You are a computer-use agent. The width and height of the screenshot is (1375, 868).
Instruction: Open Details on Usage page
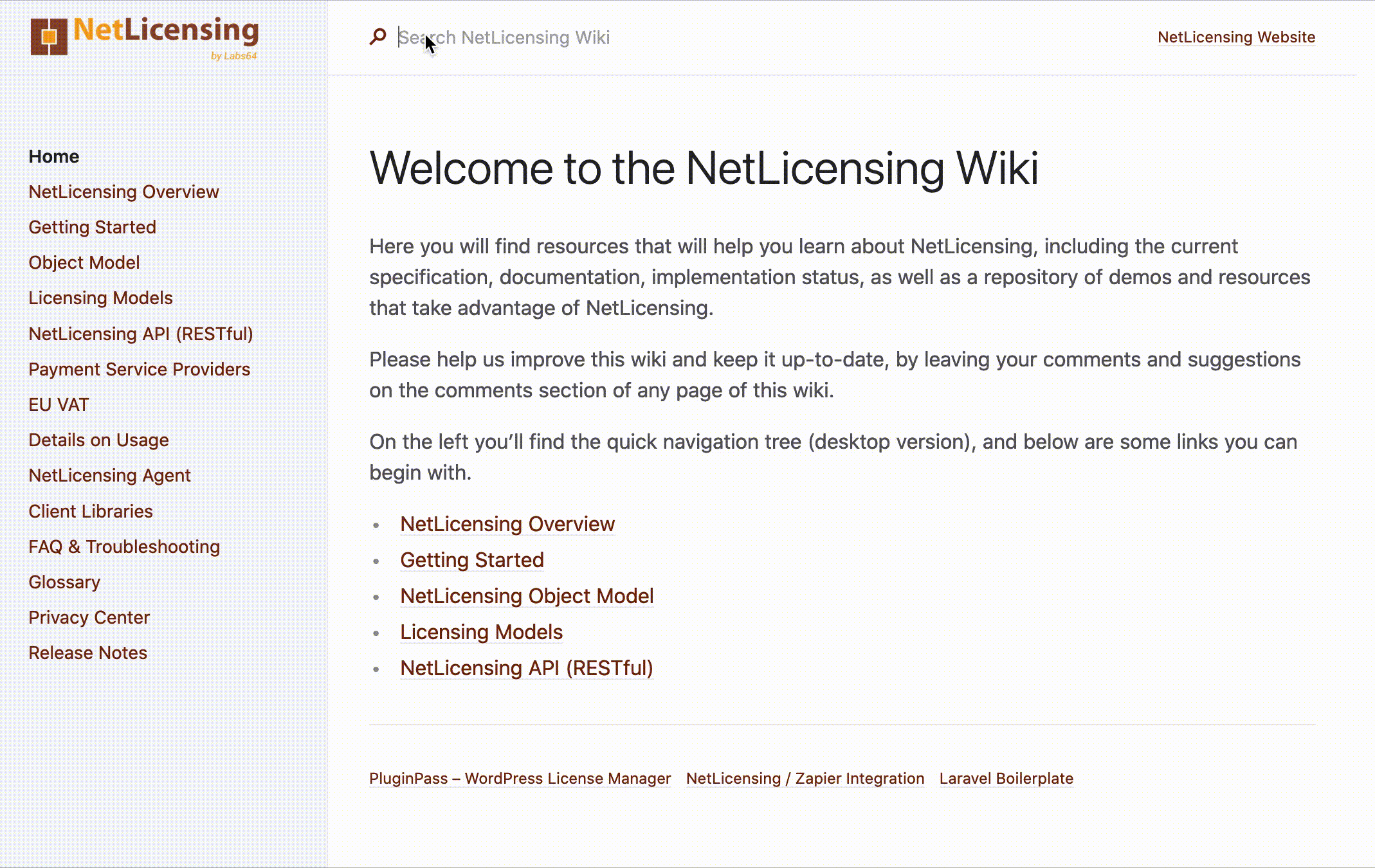point(99,440)
